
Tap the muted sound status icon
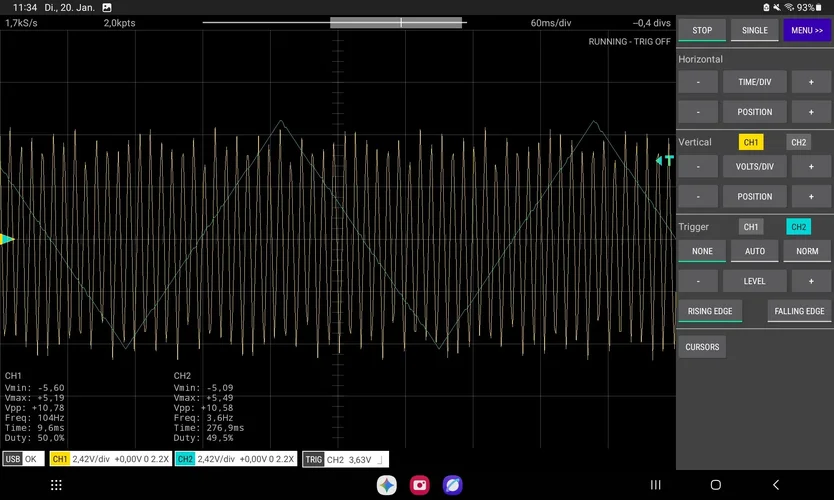pyautogui.click(x=777, y=7)
